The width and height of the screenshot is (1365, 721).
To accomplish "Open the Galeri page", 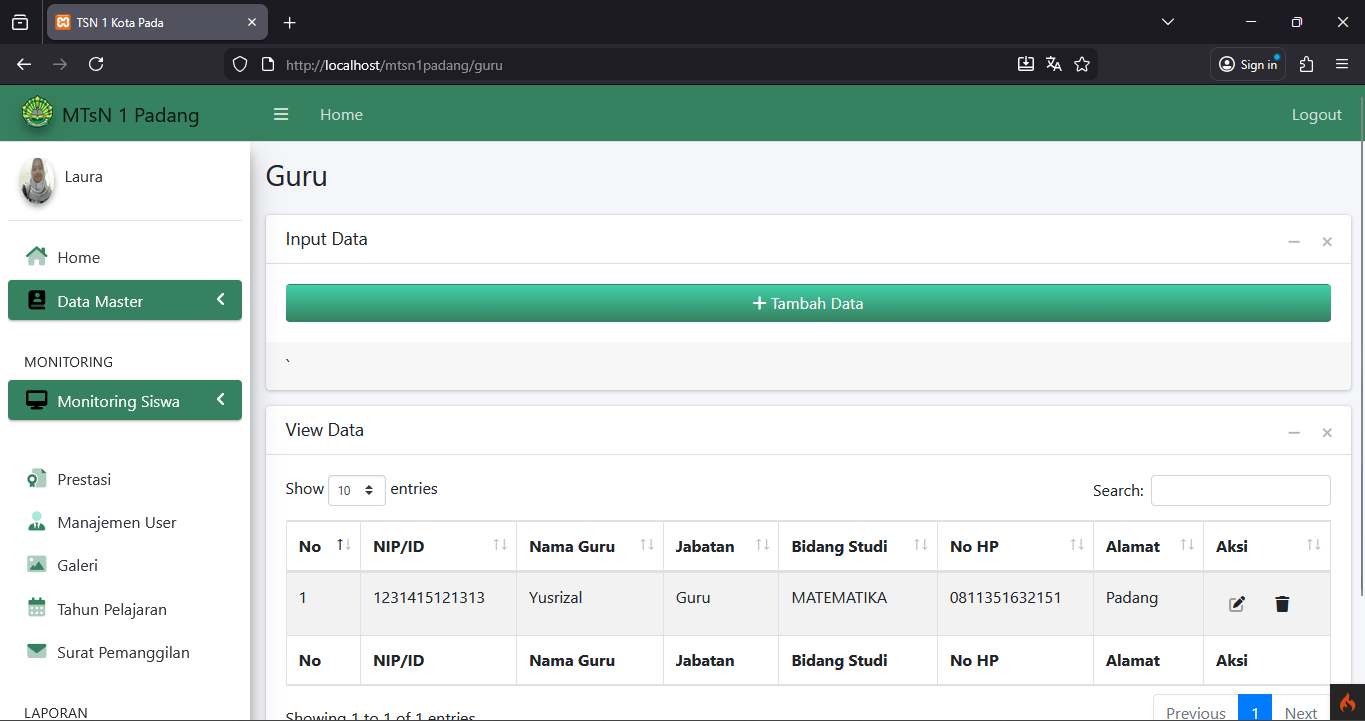I will click(x=77, y=566).
